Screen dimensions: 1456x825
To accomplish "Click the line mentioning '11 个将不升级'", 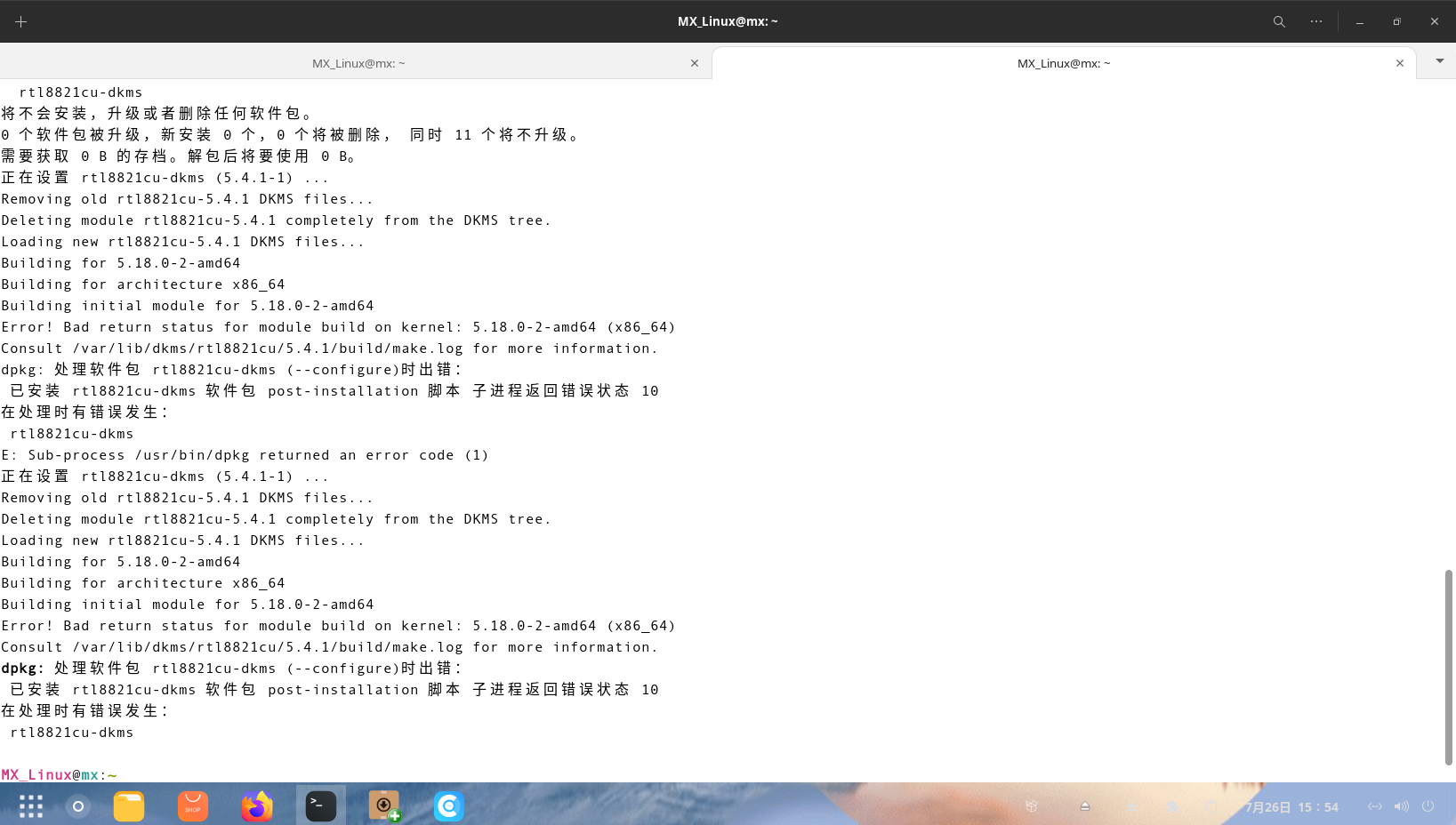I will tap(292, 135).
